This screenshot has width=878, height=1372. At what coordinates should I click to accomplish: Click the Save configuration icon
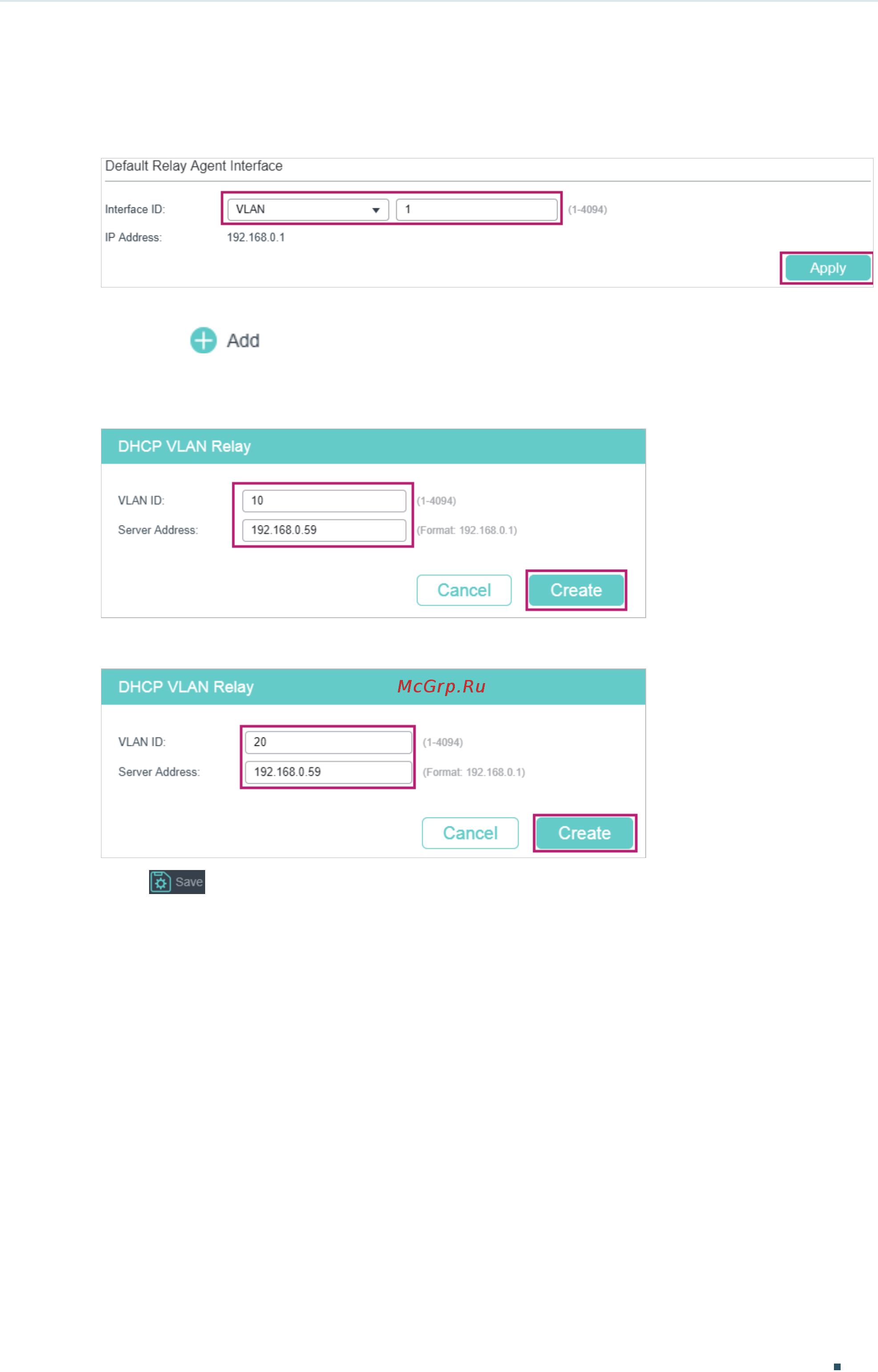160,882
